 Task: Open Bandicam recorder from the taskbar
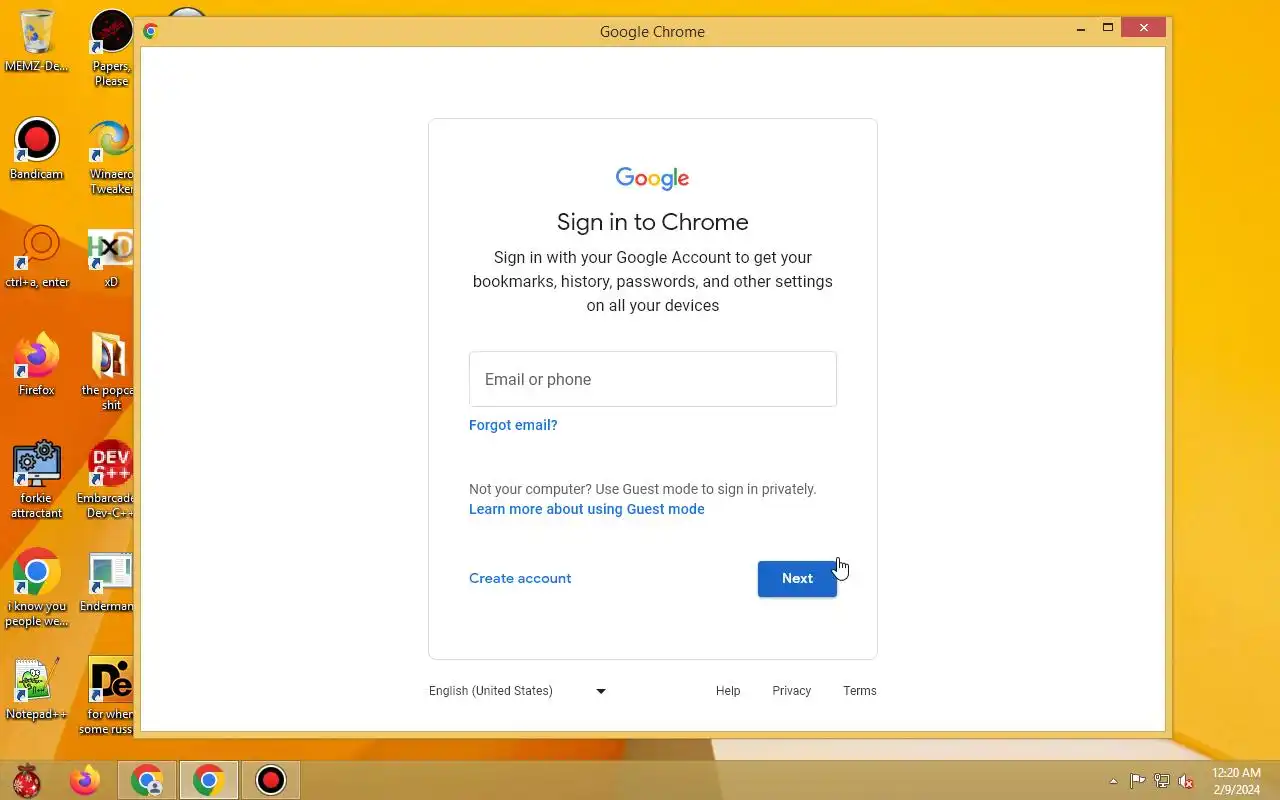[x=271, y=780]
